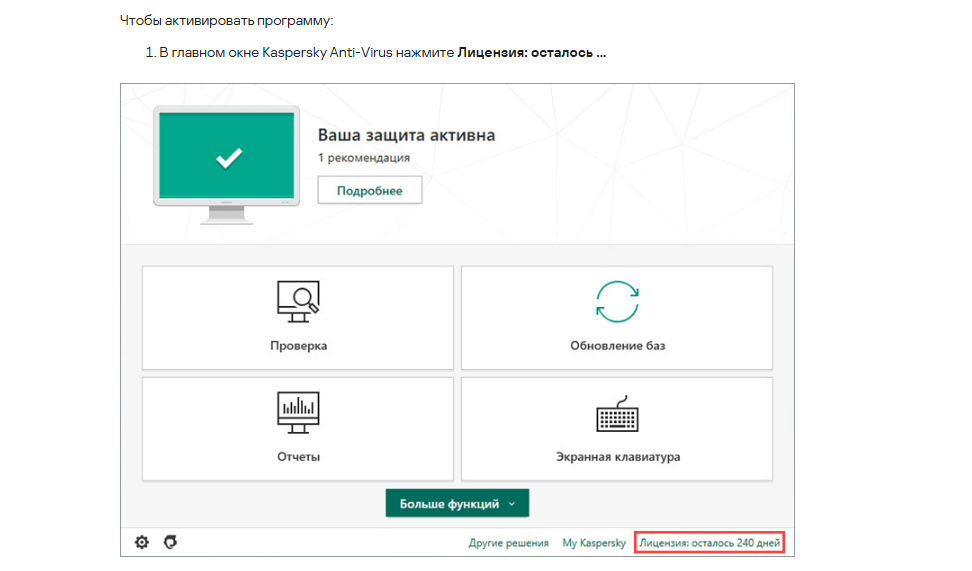Viewport: 972px width, 571px height.
Task: Click the 1 рекомендация text
Action: pyautogui.click(x=364, y=158)
